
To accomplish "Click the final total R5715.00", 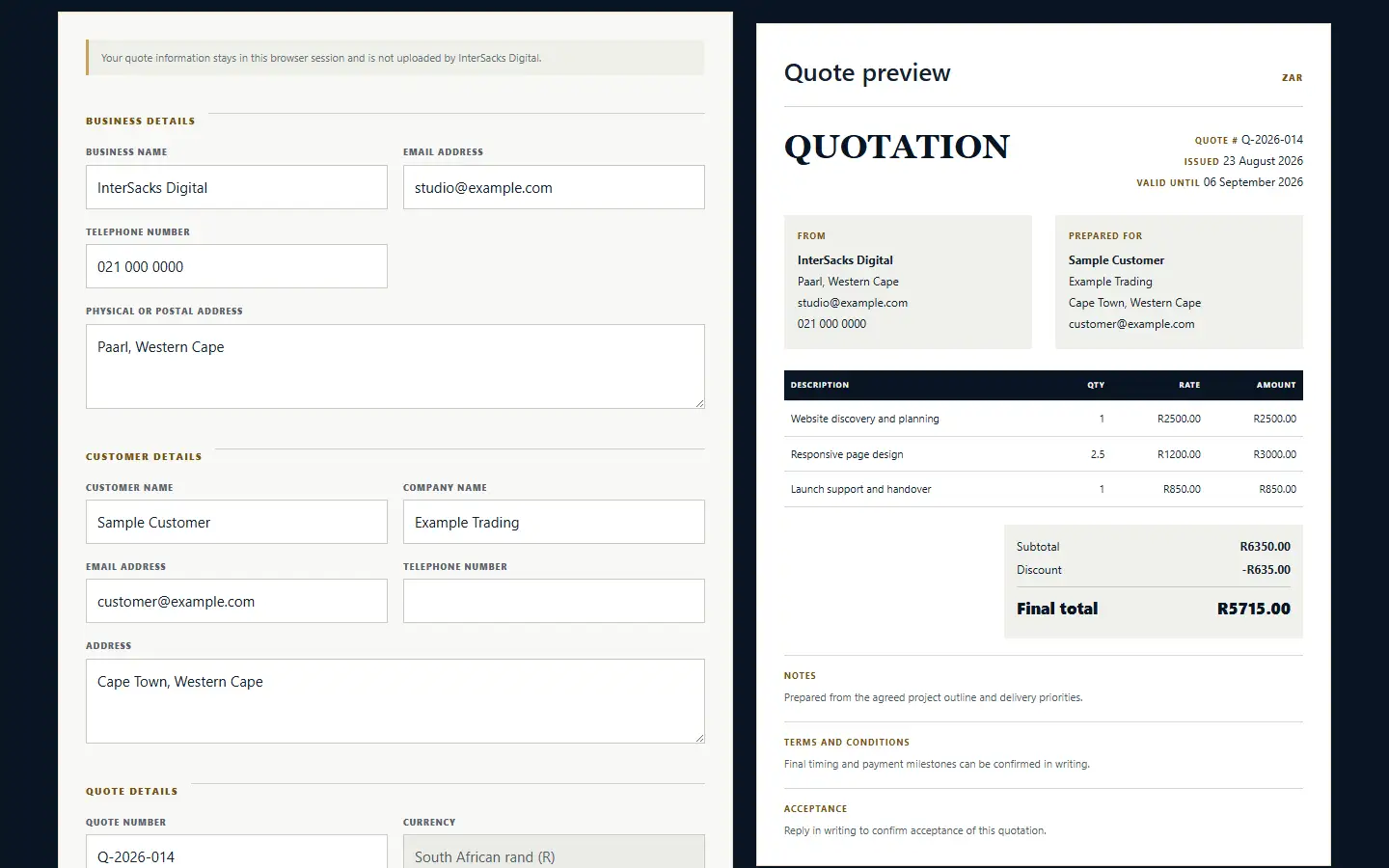I will (1254, 609).
